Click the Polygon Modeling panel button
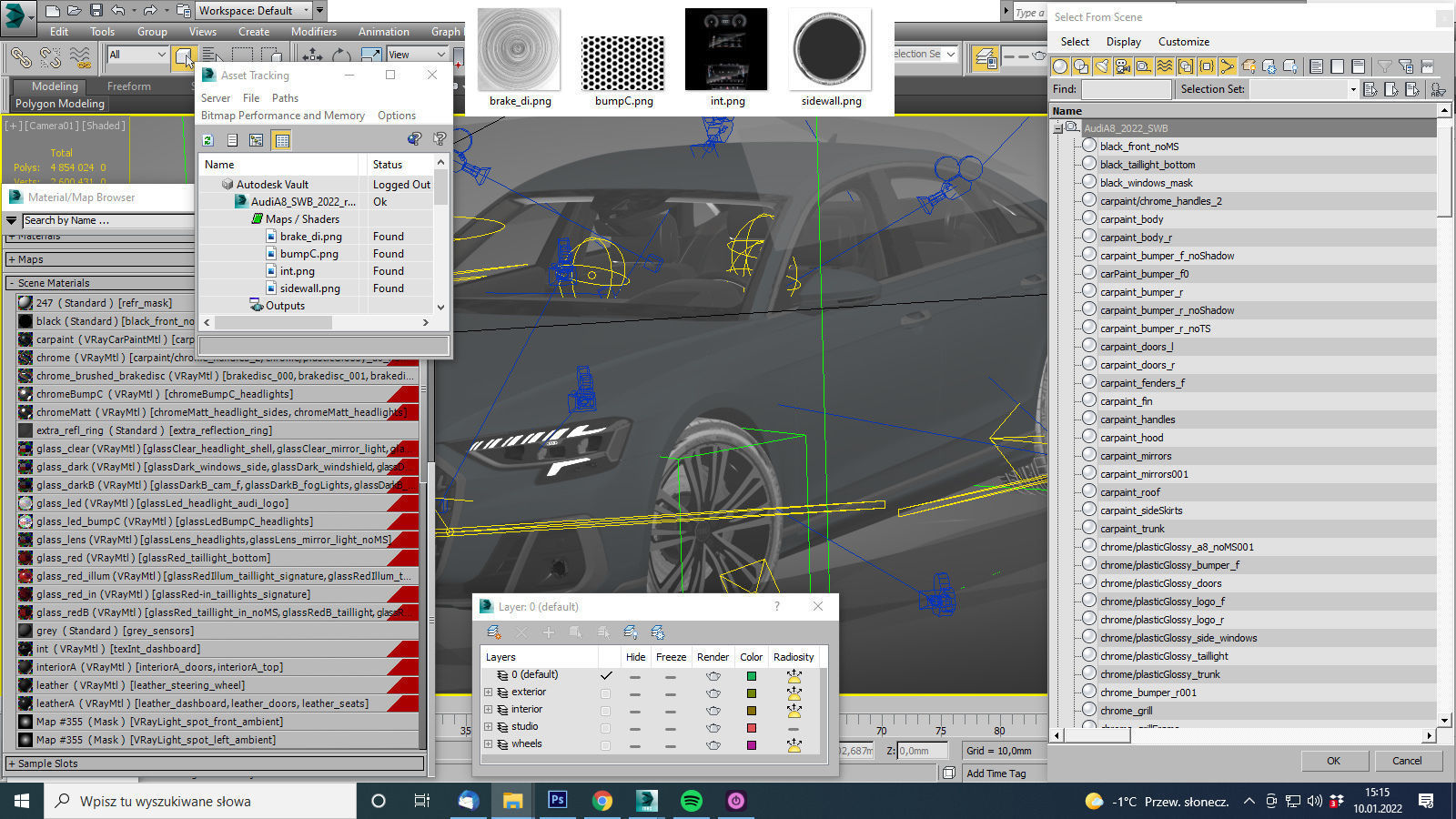The image size is (1456, 819). tap(60, 104)
